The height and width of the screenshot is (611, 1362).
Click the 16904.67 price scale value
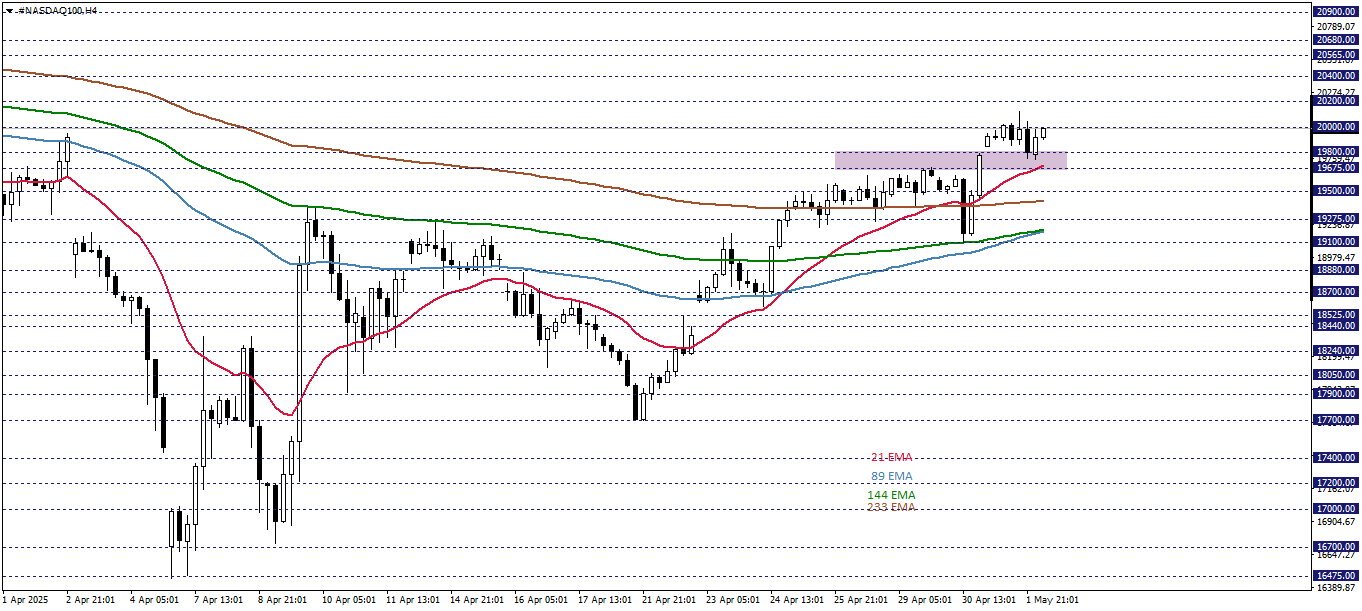1335,522
